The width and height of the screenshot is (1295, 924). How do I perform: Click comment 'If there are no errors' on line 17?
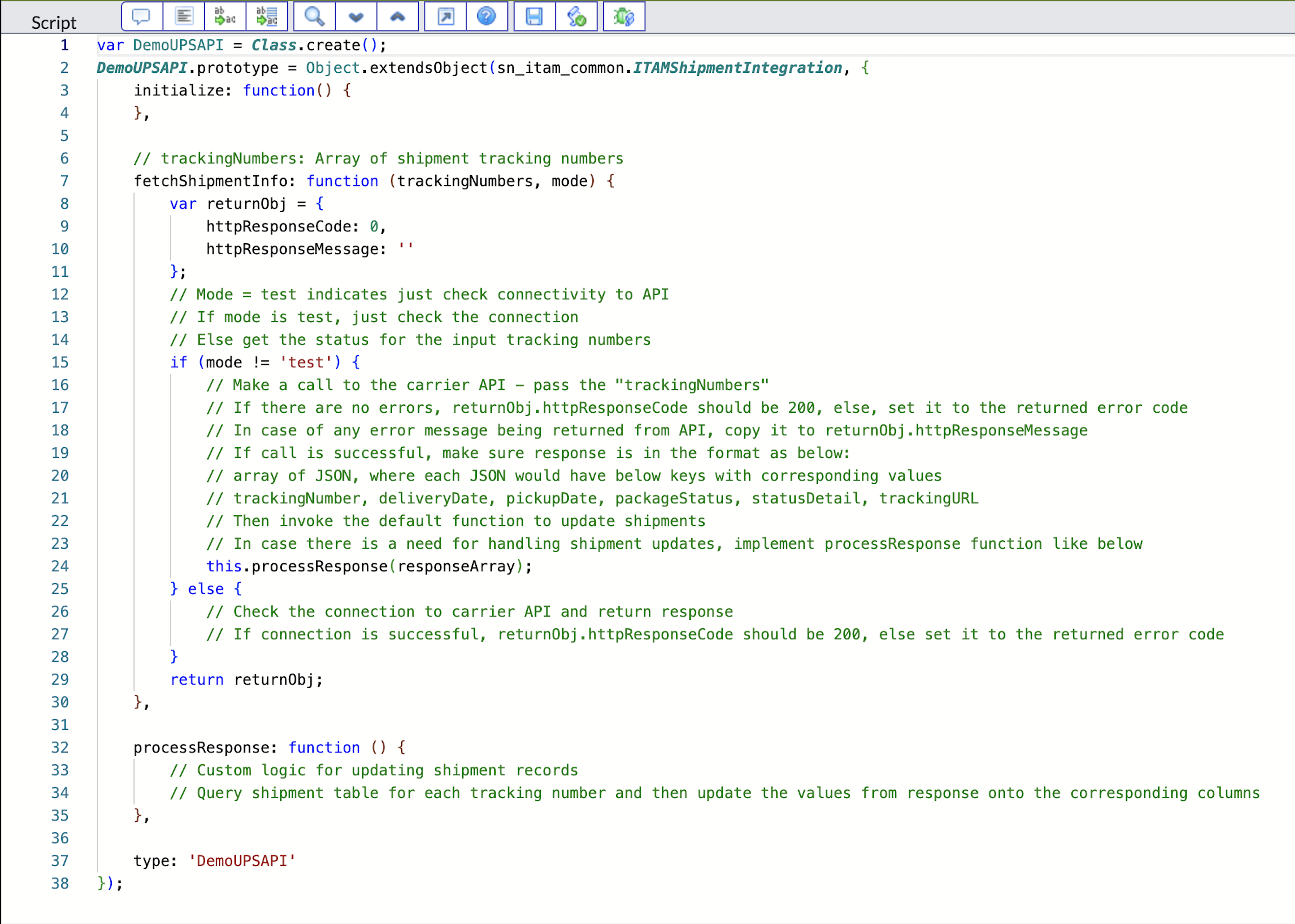(x=697, y=408)
